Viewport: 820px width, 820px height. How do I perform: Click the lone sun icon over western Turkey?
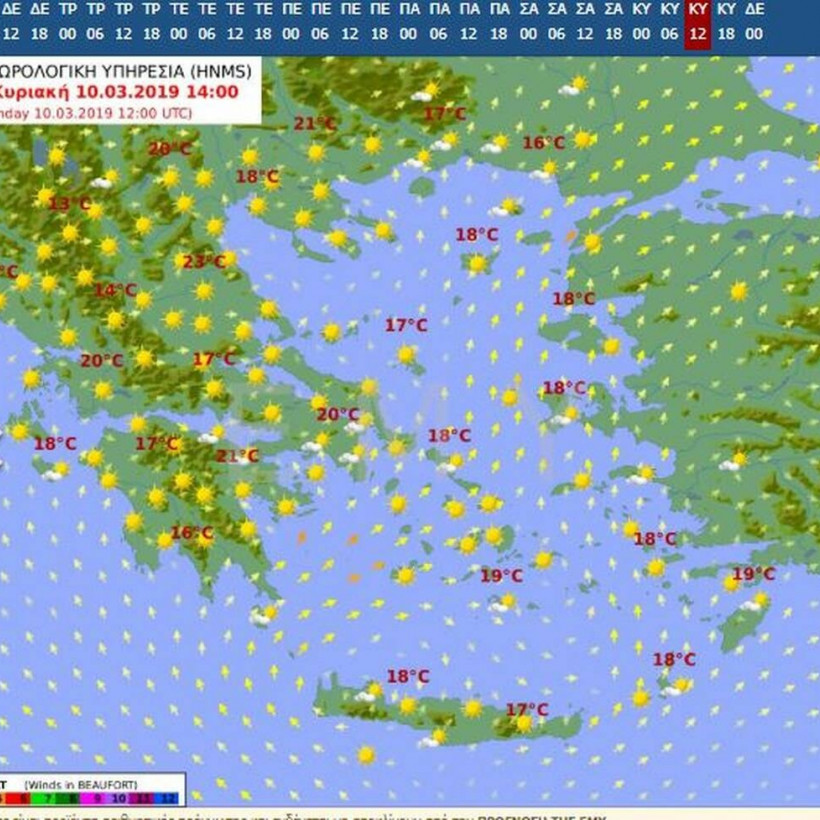tap(738, 291)
